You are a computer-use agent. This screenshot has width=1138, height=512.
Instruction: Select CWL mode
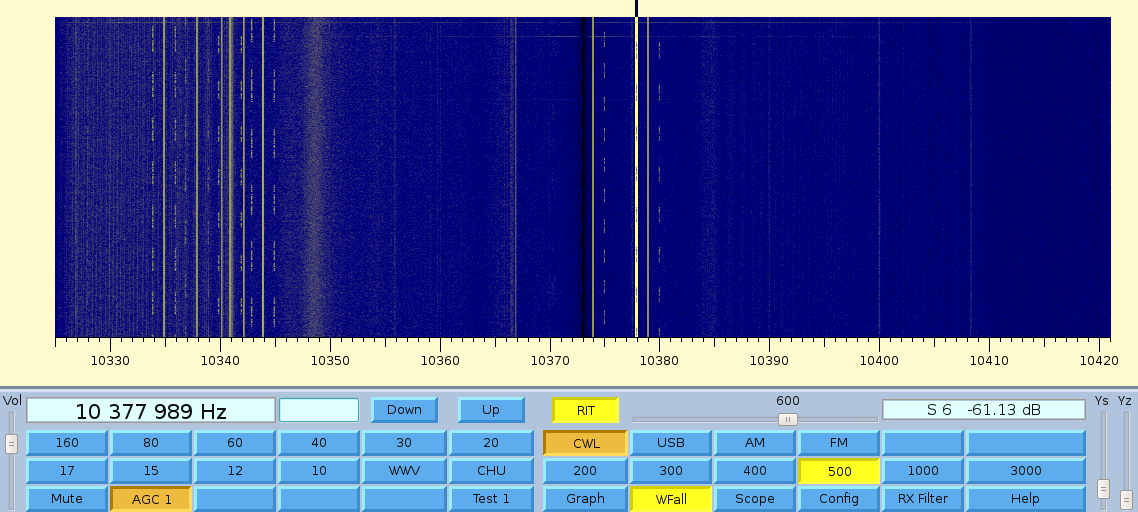coord(585,443)
